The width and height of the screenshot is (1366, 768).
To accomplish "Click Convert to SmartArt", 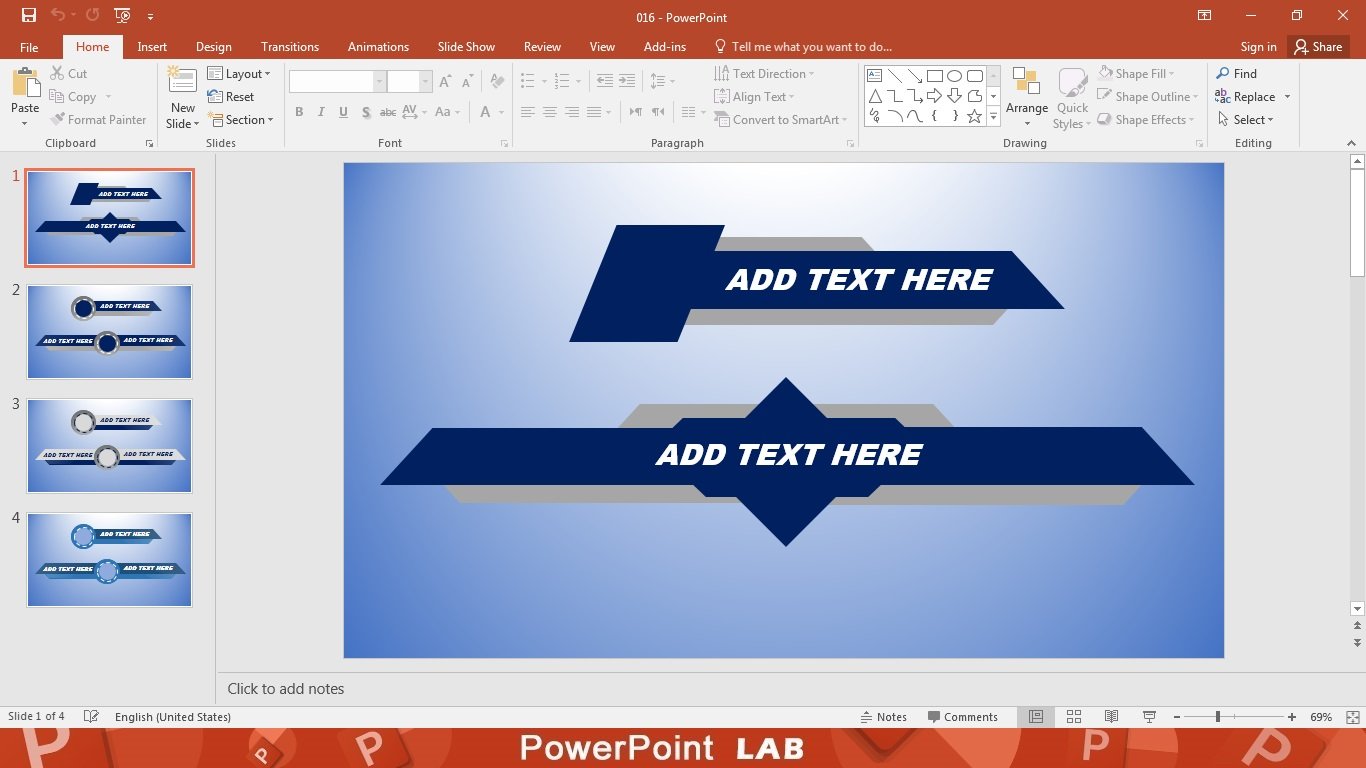I will pyautogui.click(x=781, y=119).
